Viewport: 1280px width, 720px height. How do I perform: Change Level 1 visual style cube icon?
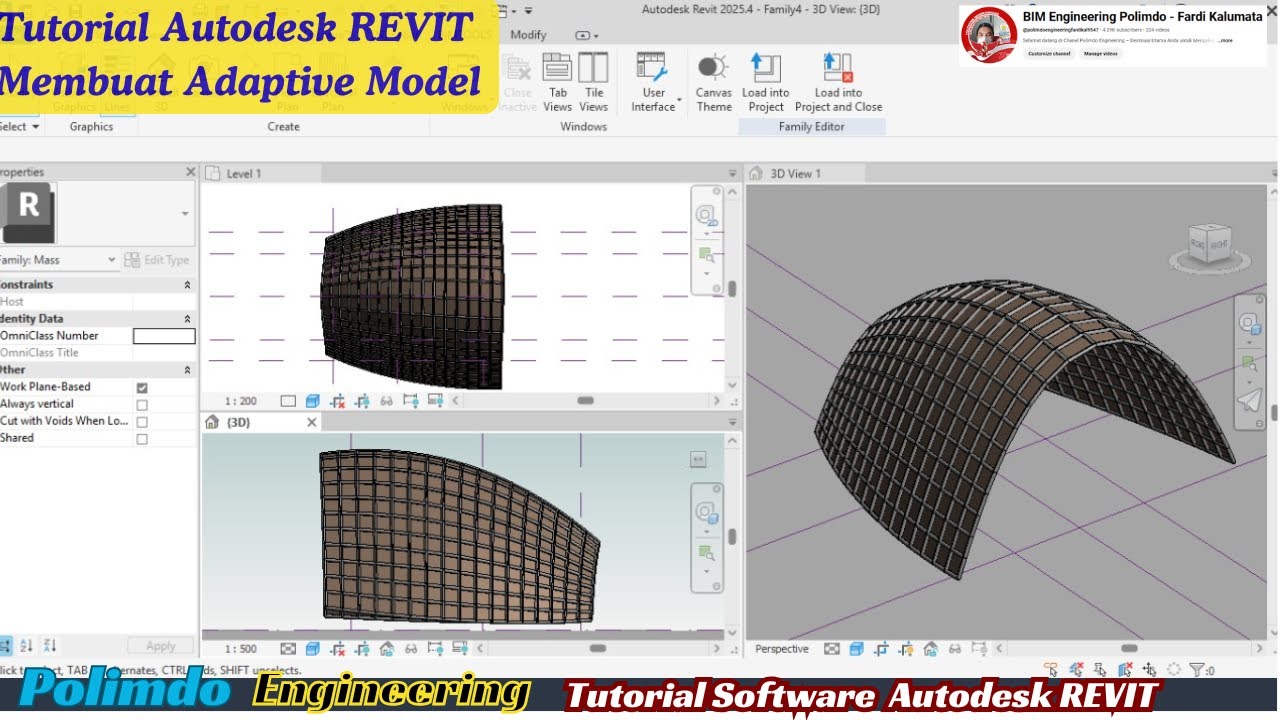coord(312,401)
